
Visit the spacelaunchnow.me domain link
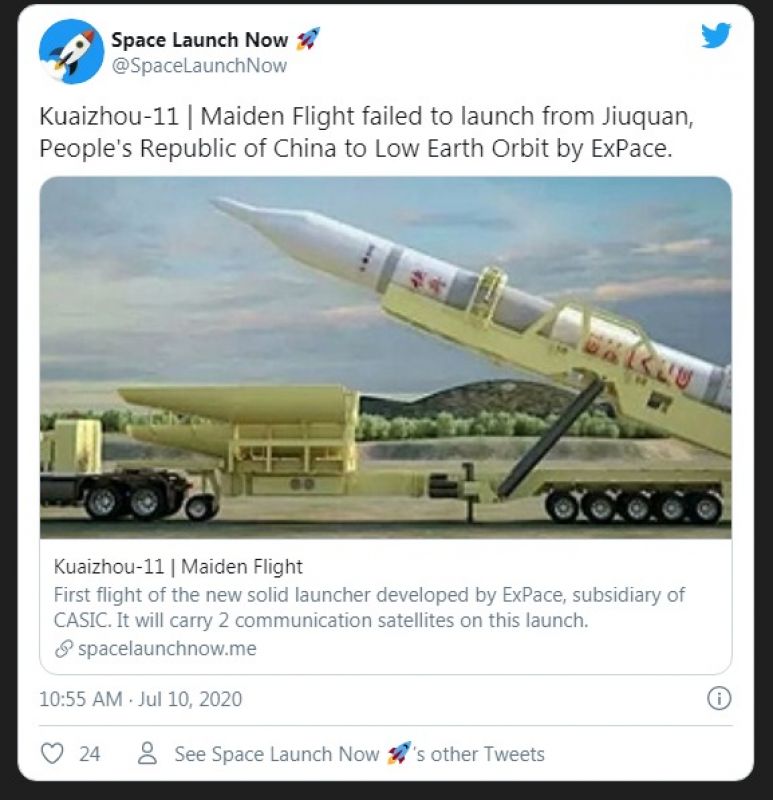167,649
